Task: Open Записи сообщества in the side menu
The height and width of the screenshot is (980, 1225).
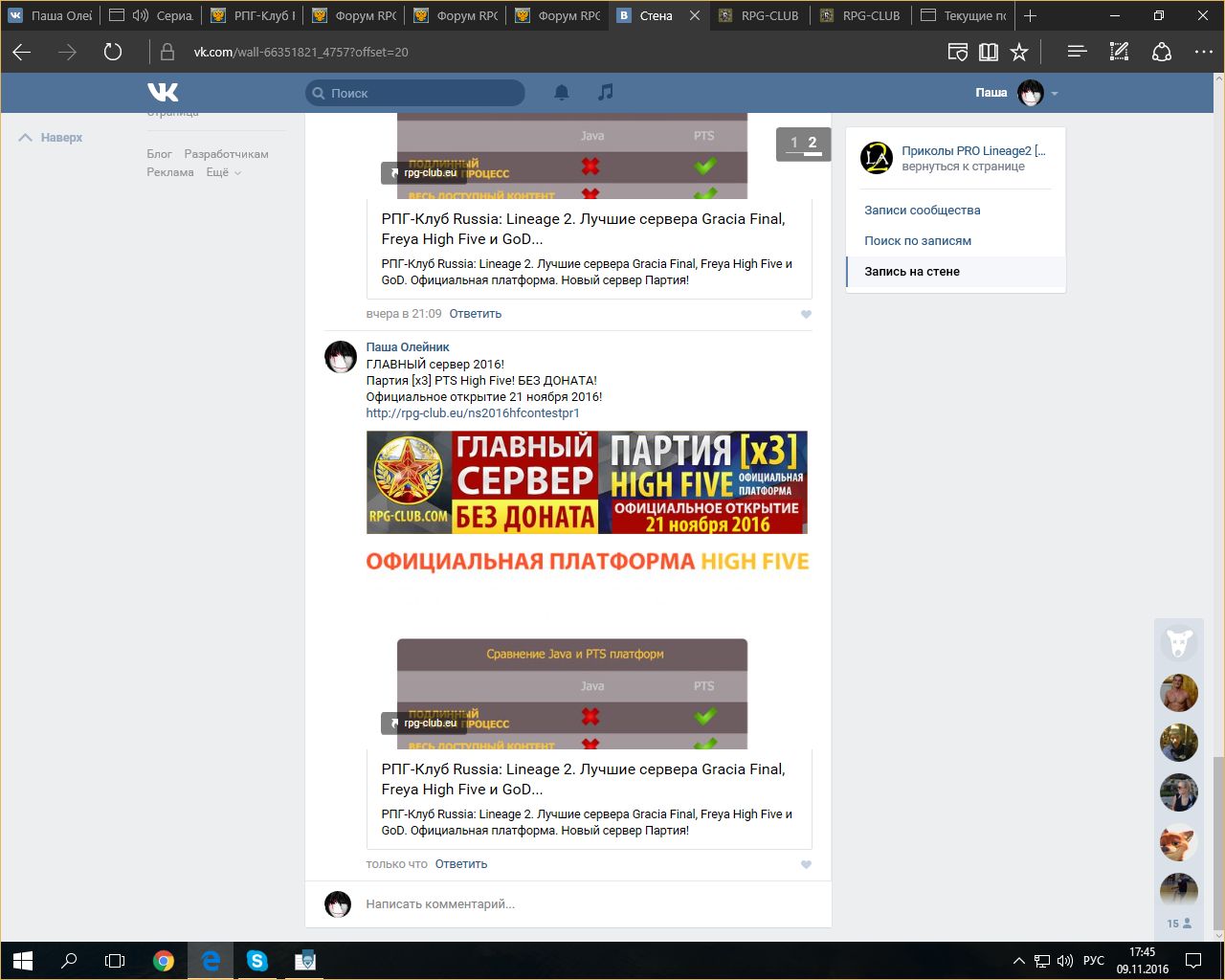Action: 923,210
